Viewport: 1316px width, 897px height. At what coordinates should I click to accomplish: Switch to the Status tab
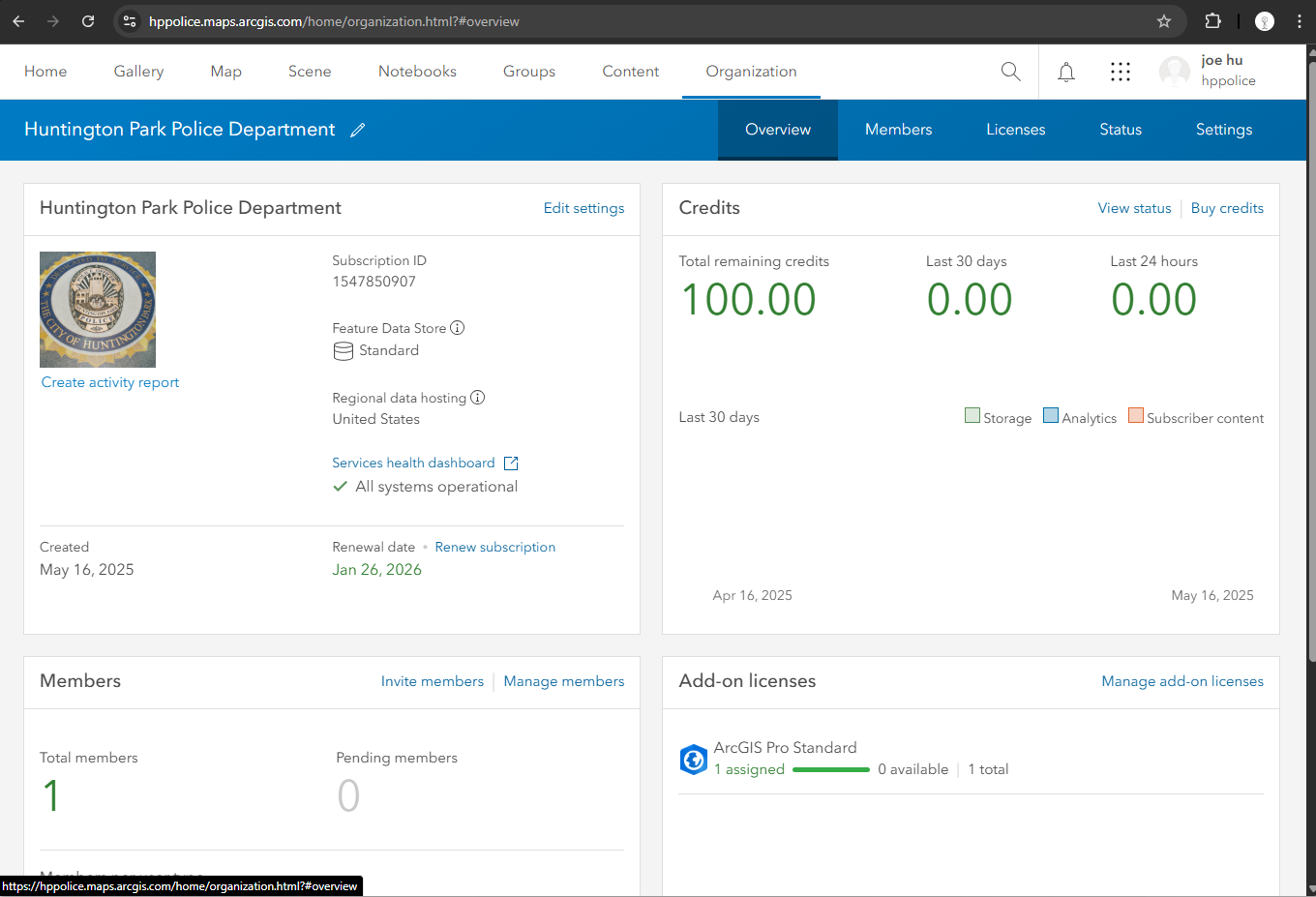coord(1121,130)
